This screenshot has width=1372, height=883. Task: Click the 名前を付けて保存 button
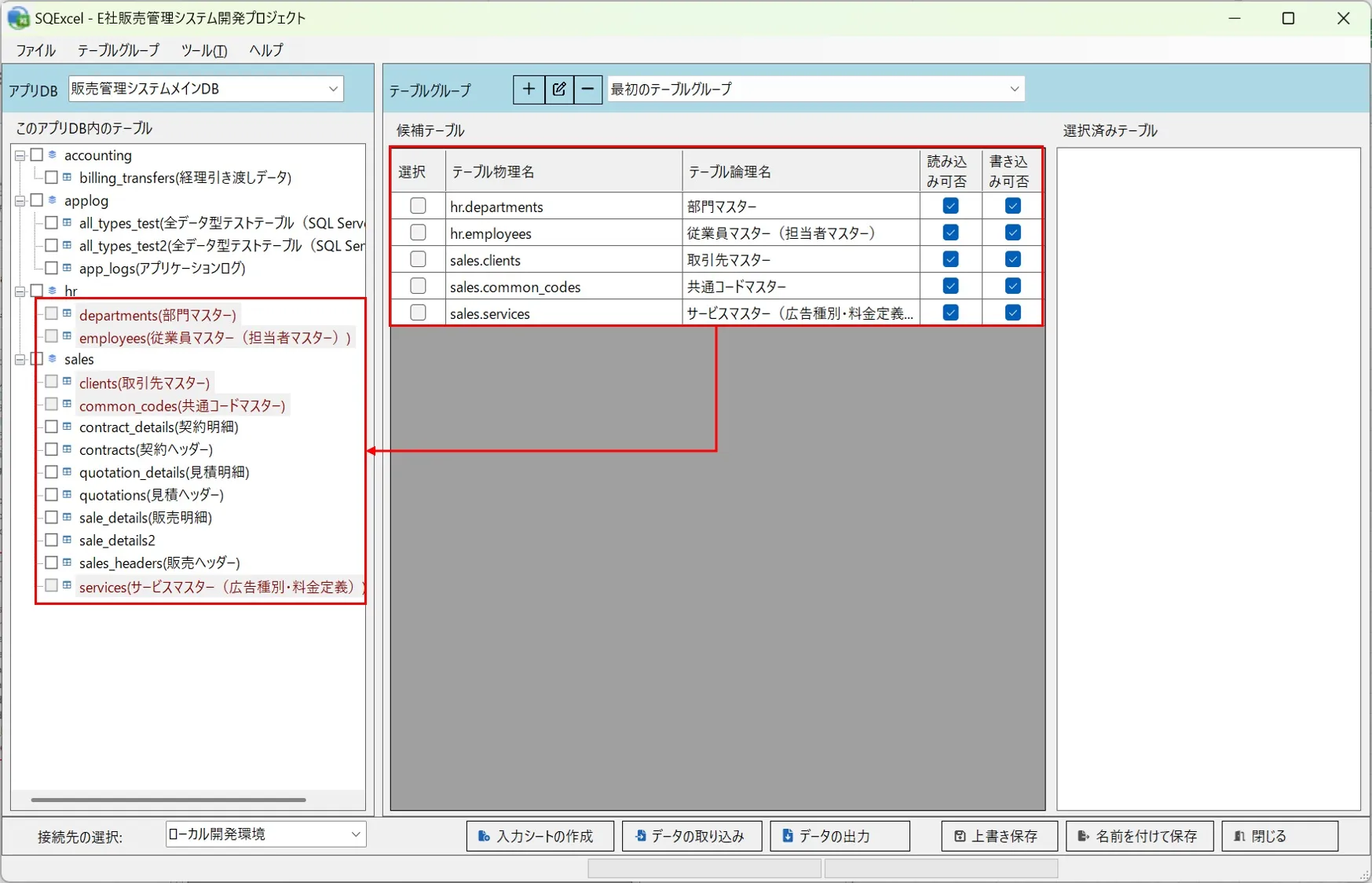pyautogui.click(x=1140, y=836)
